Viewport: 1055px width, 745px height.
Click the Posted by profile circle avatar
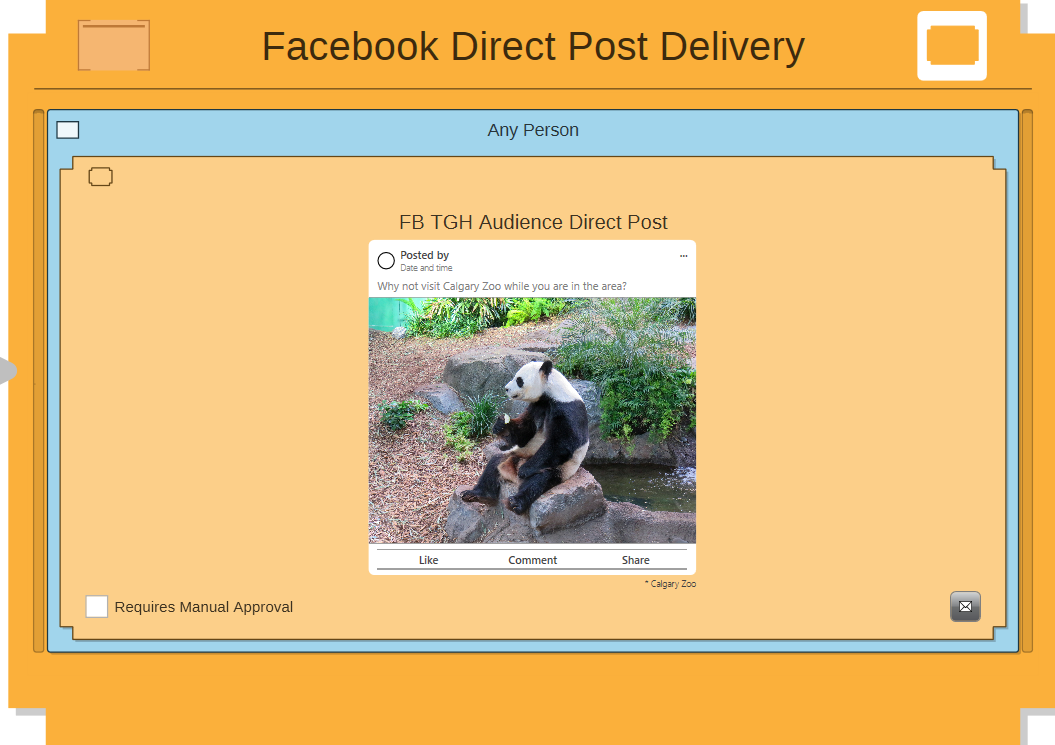point(386,260)
